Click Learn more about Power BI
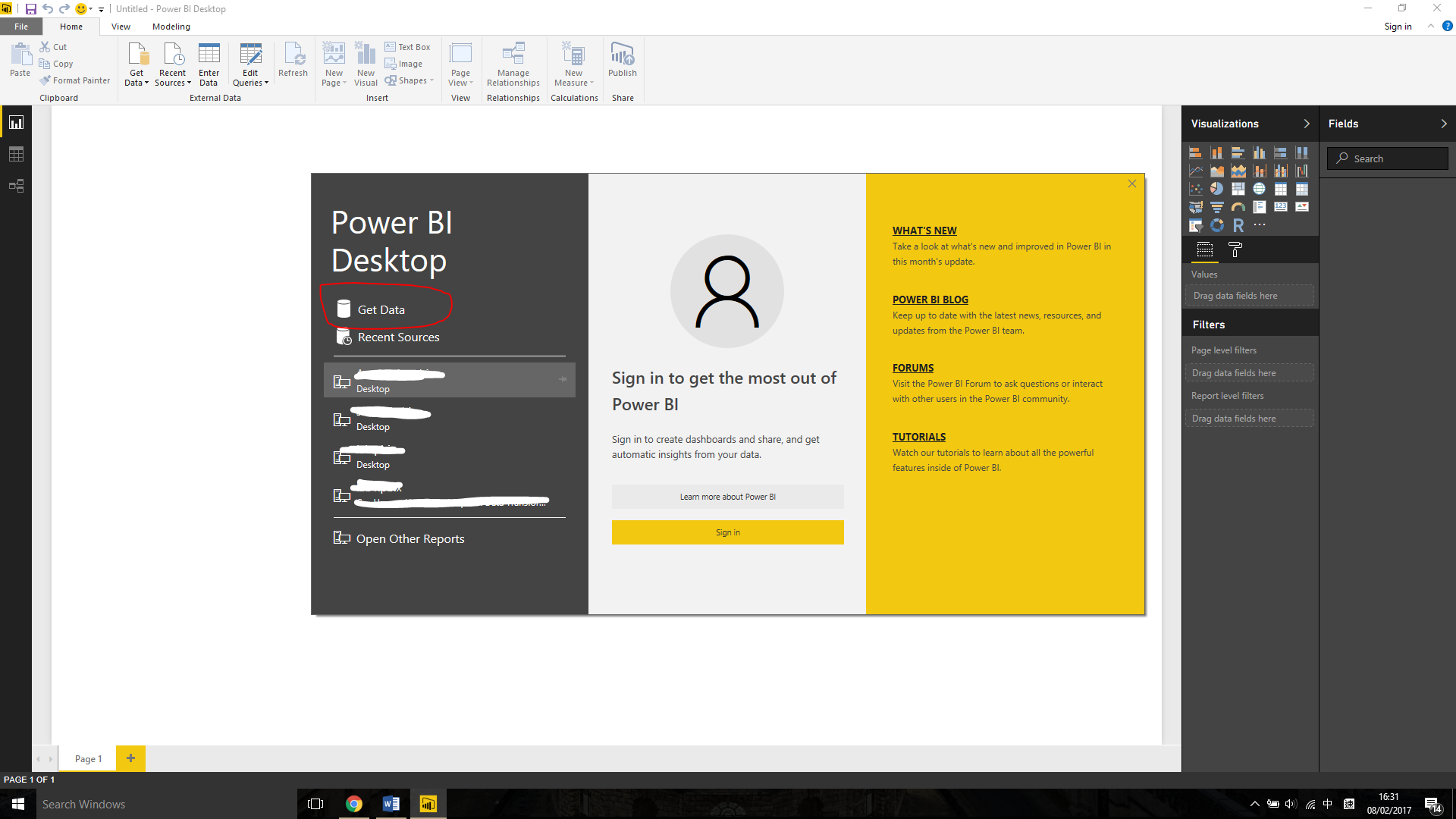1456x819 pixels. coord(727,497)
